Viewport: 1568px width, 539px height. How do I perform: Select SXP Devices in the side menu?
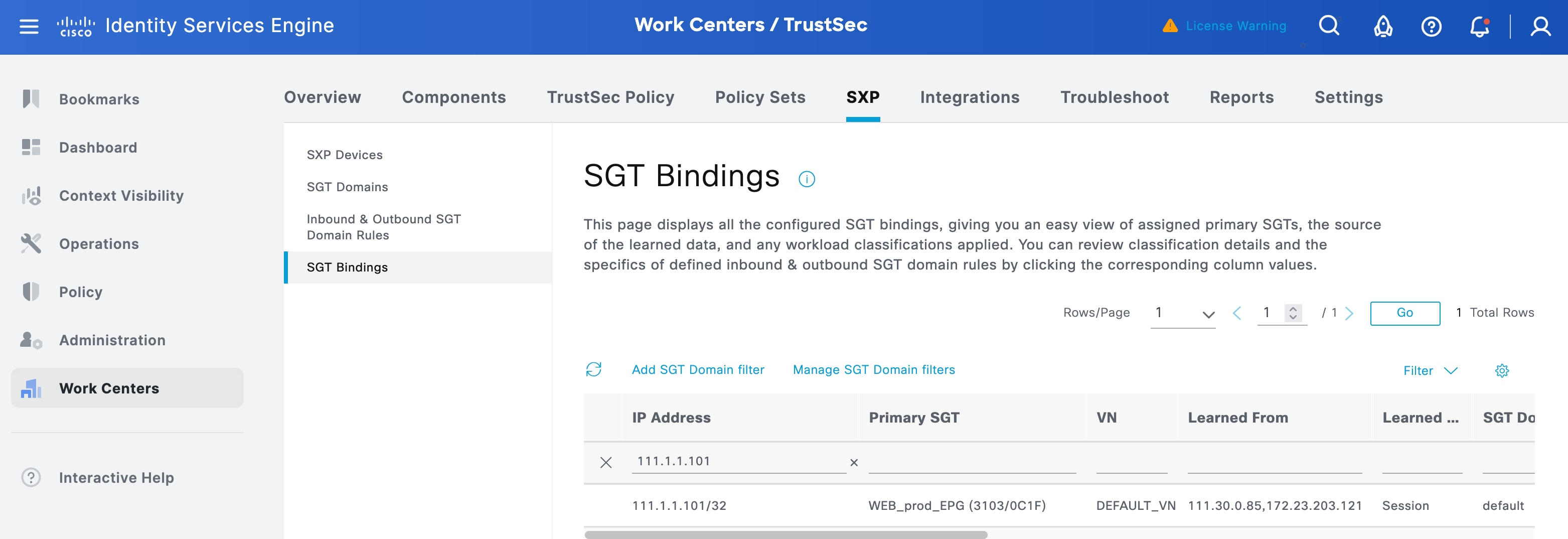[345, 155]
